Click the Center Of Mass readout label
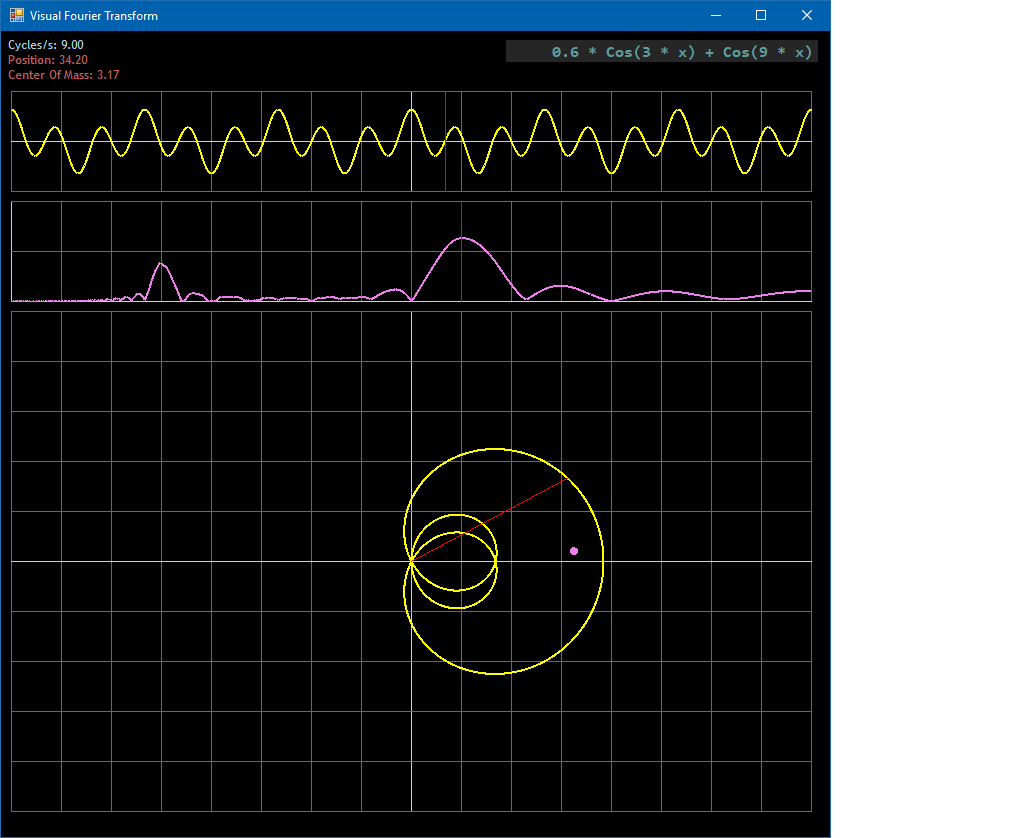This screenshot has width=1024, height=838. [x=64, y=75]
